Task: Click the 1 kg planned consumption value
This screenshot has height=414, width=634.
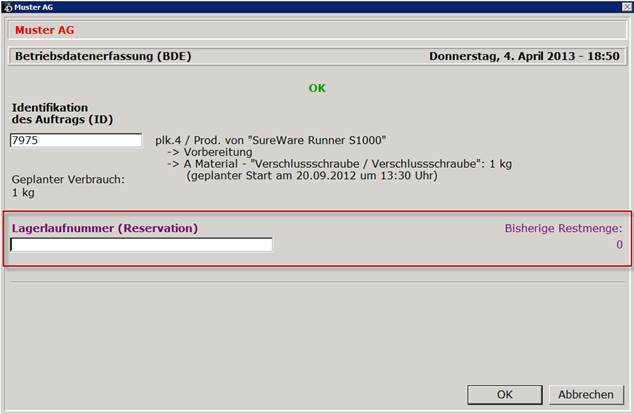Action: tap(22, 193)
